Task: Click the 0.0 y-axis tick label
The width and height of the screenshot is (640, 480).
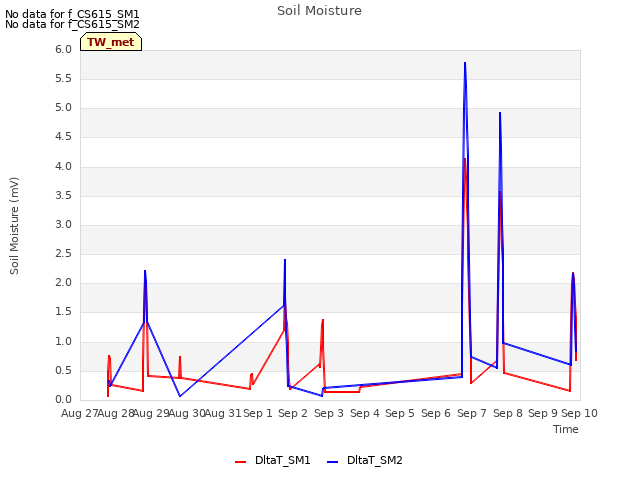Action: click(x=63, y=400)
